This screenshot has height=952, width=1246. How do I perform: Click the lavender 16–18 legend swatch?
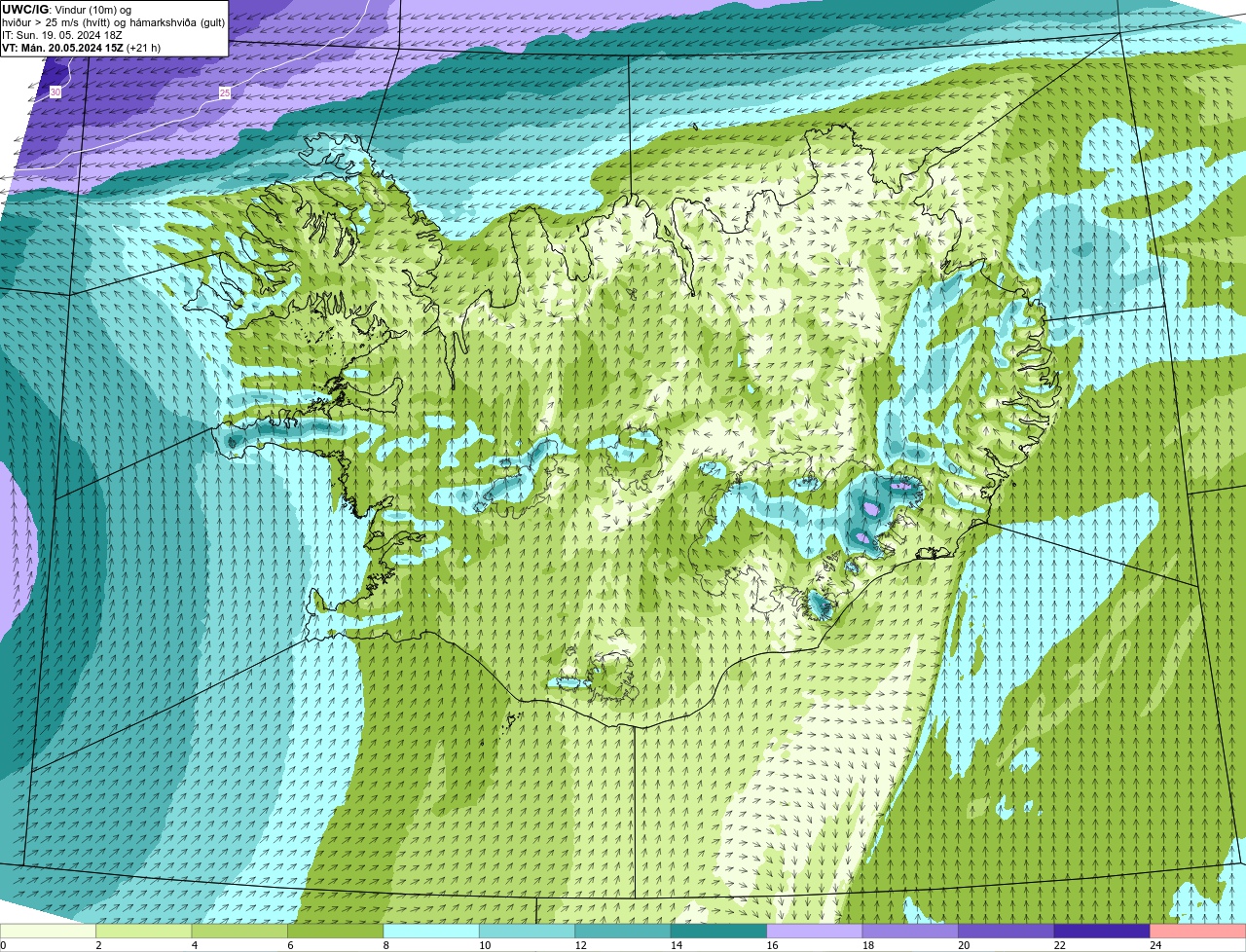coord(816,932)
